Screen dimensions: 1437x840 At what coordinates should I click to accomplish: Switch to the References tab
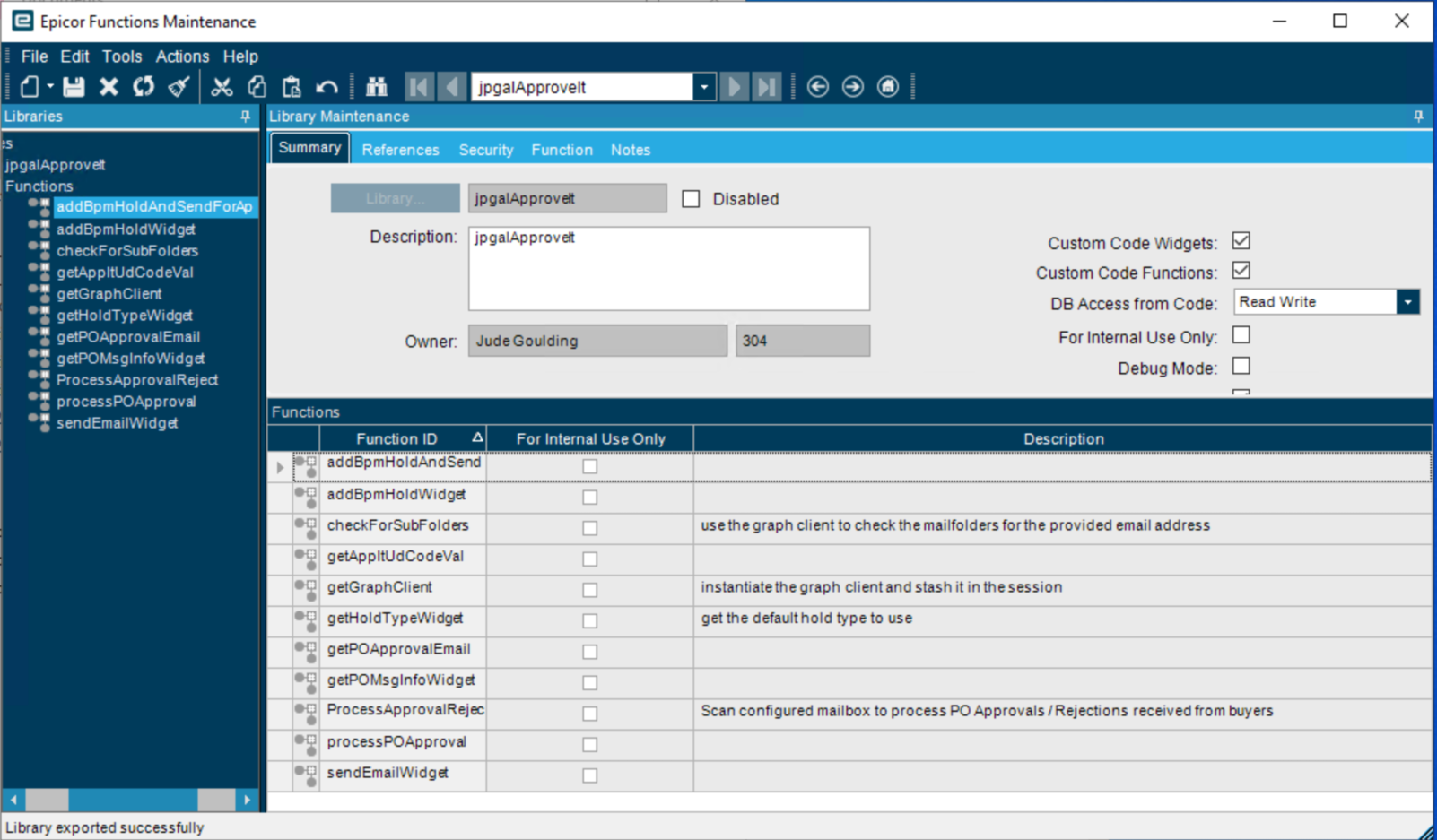[x=400, y=150]
